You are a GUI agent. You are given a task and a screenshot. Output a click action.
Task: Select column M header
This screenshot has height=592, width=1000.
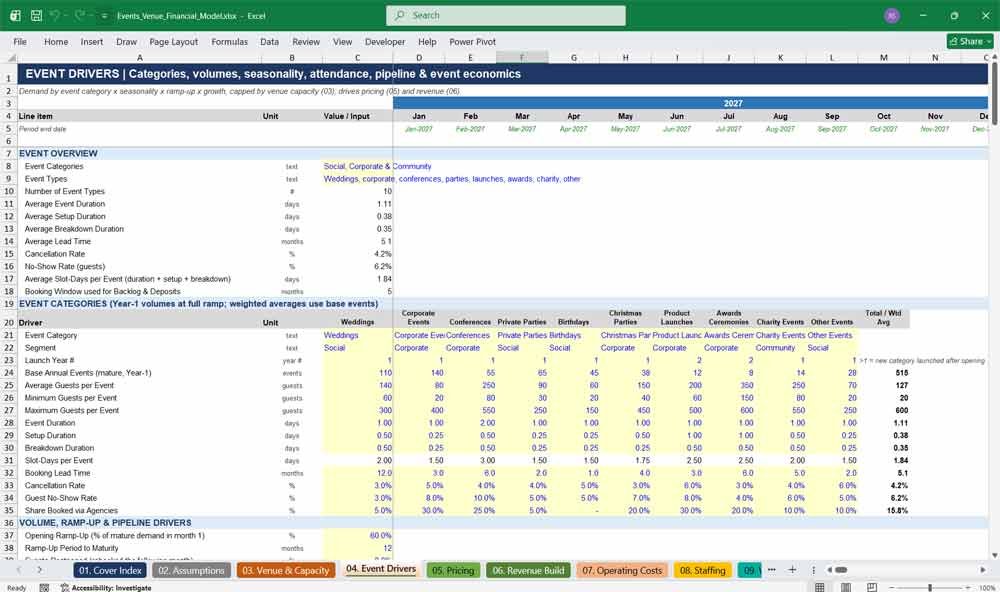tap(883, 57)
